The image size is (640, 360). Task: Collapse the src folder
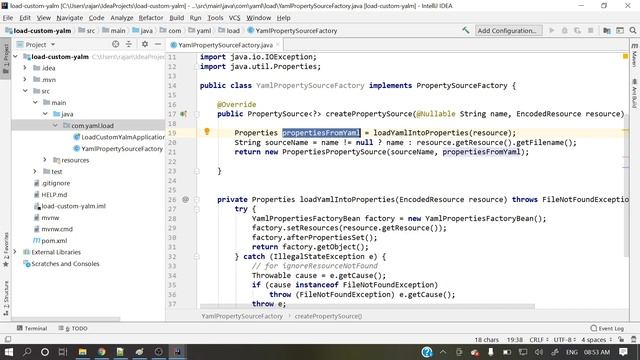[25, 91]
